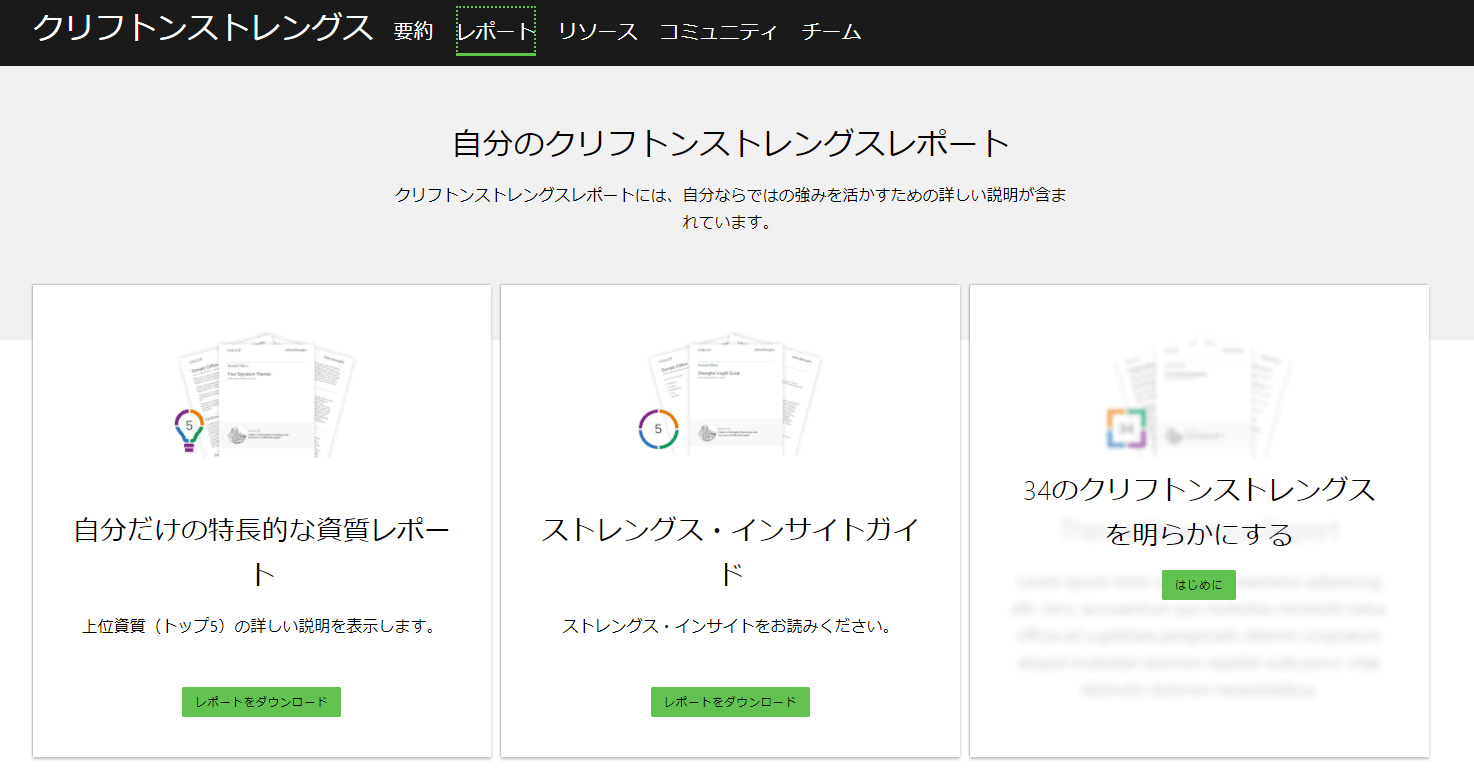Screen dimensions: 1474x781
Task: Open the コミュニティ tab
Action: [x=718, y=31]
